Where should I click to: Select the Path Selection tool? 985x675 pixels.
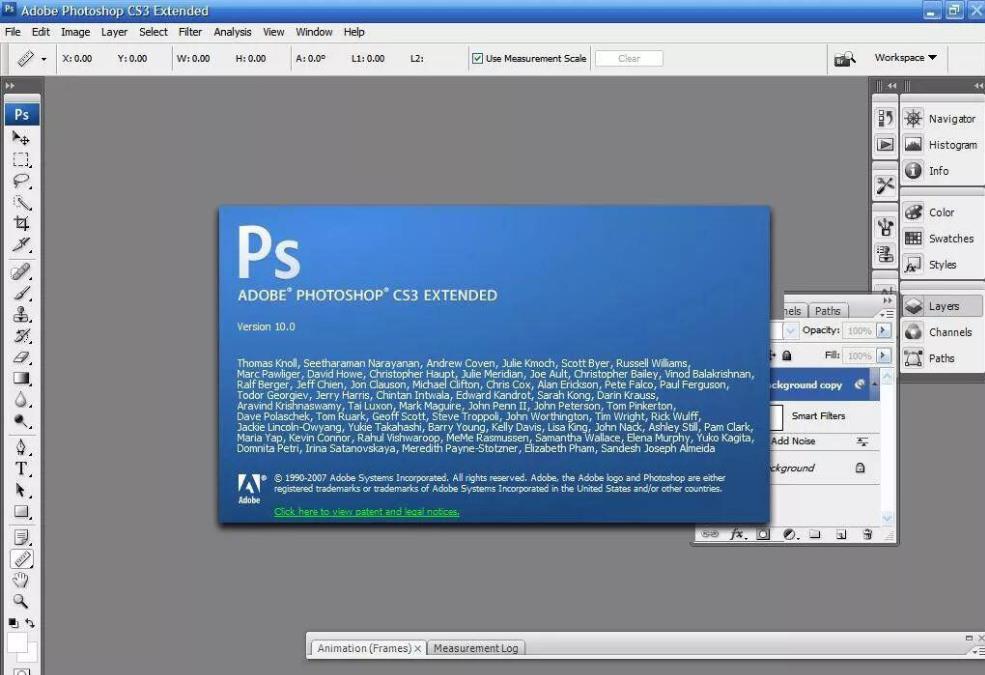(x=21, y=490)
